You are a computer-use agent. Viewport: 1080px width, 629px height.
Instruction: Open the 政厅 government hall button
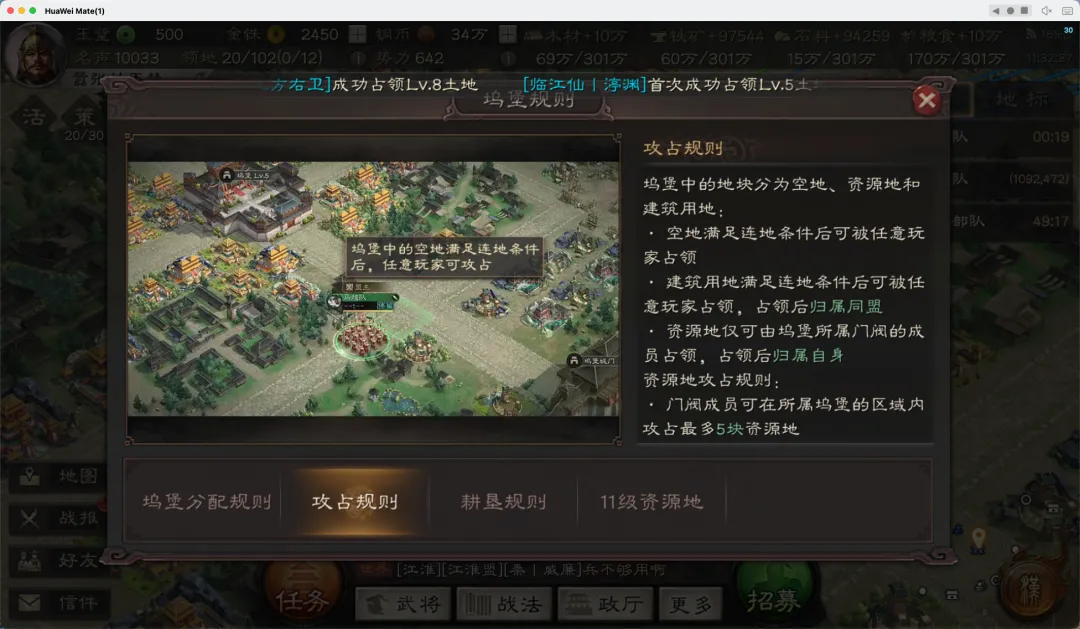pyautogui.click(x=605, y=604)
